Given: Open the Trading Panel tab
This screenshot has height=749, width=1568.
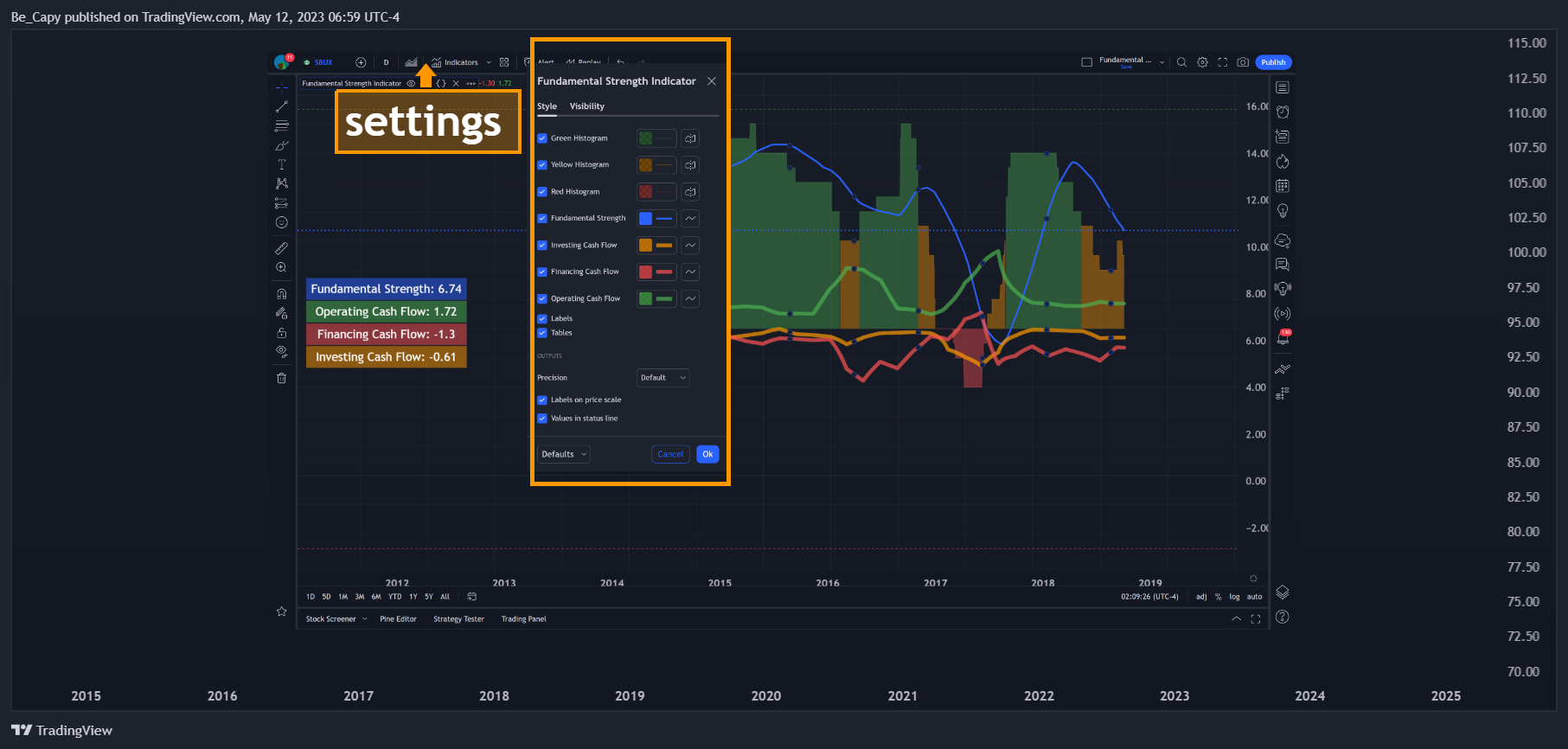Looking at the screenshot, I should coord(524,619).
